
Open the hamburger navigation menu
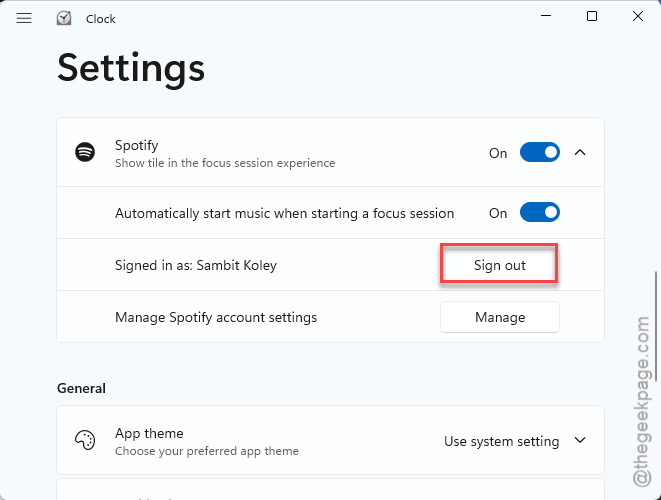pos(24,18)
